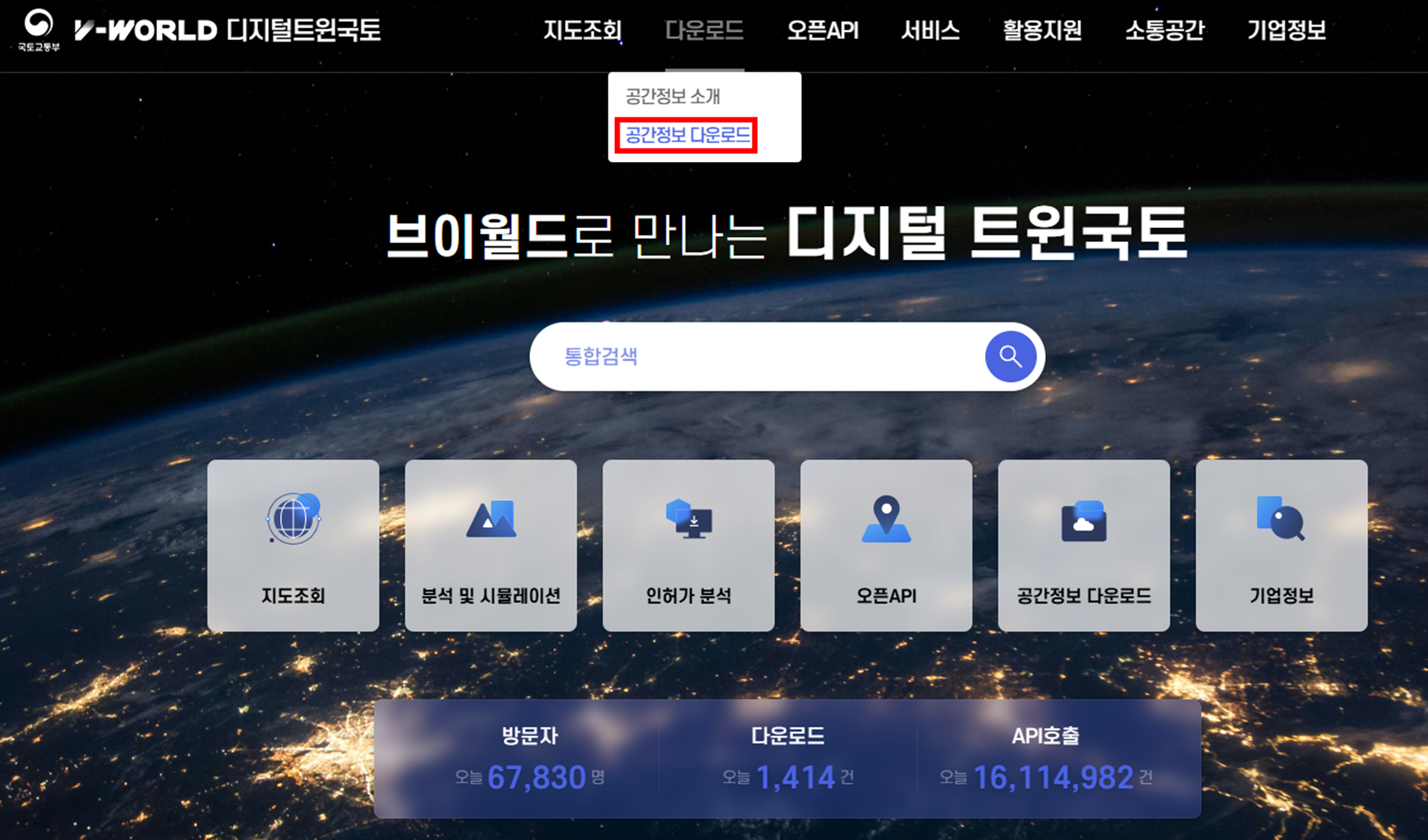1428x840 pixels.
Task: Click the blue magnifier search button
Action: click(x=1010, y=357)
